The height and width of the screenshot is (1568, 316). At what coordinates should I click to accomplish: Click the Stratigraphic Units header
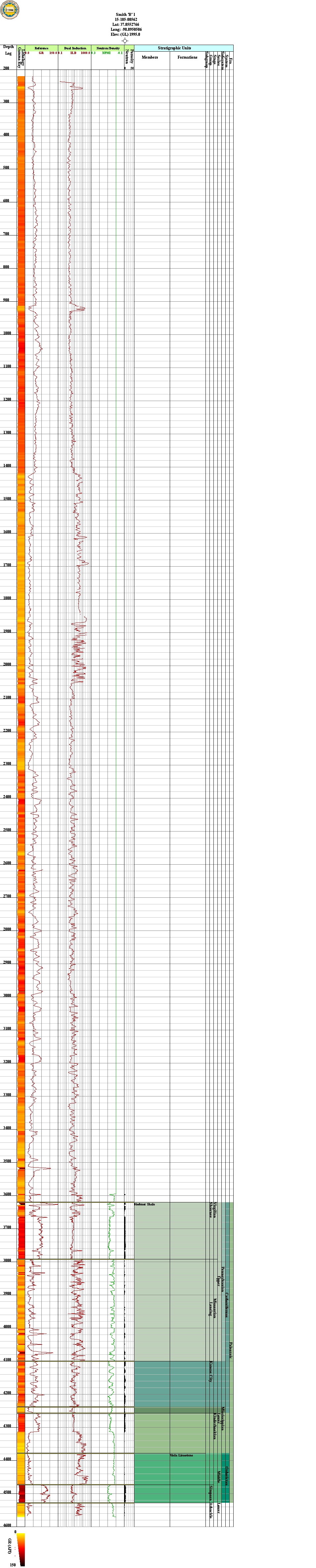click(x=174, y=47)
